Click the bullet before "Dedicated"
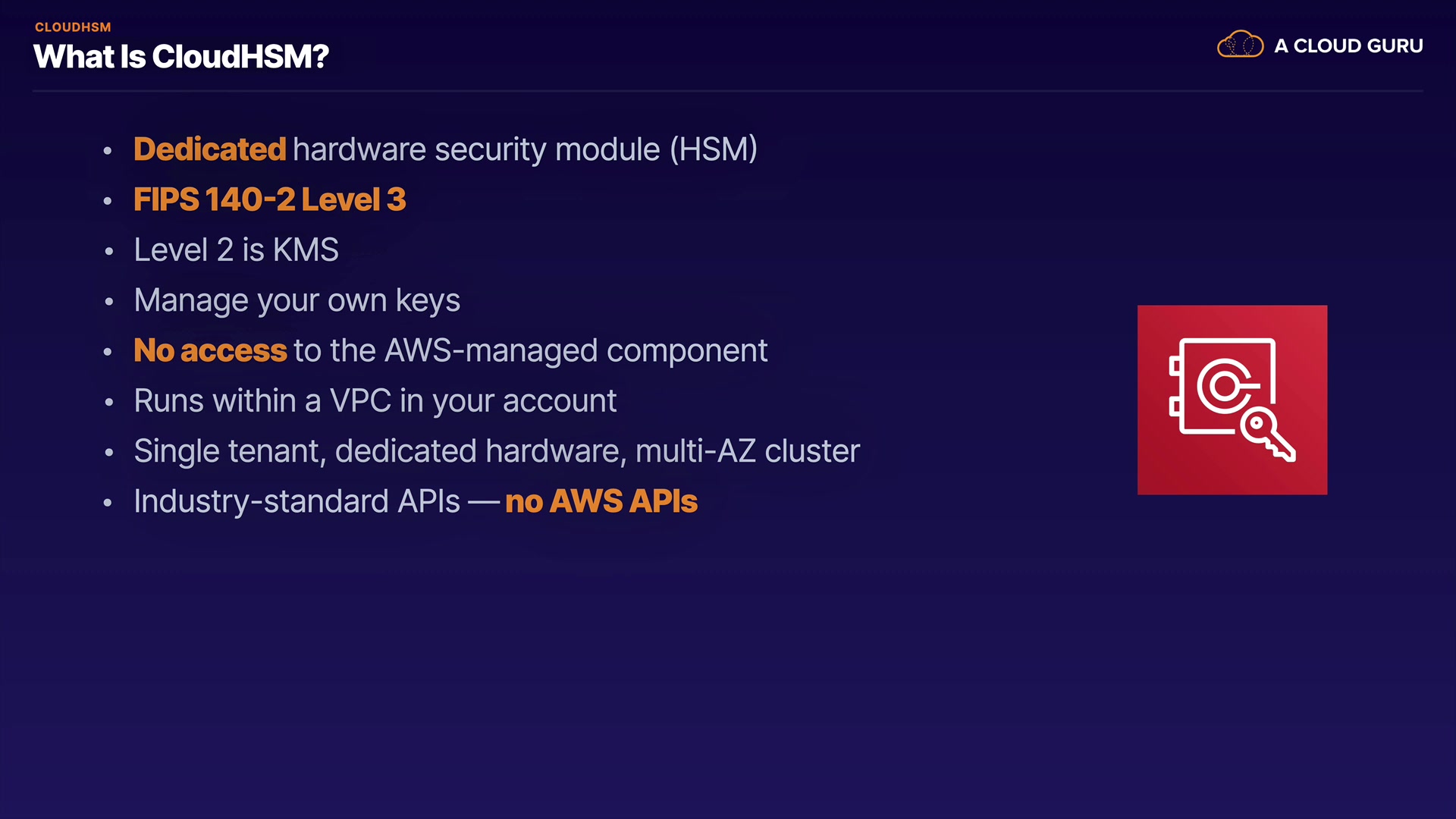1456x819 pixels. [x=108, y=151]
